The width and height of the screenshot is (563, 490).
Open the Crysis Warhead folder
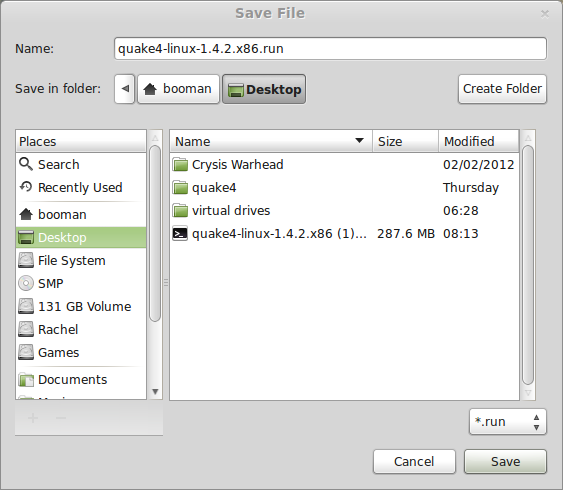[x=344, y=164]
